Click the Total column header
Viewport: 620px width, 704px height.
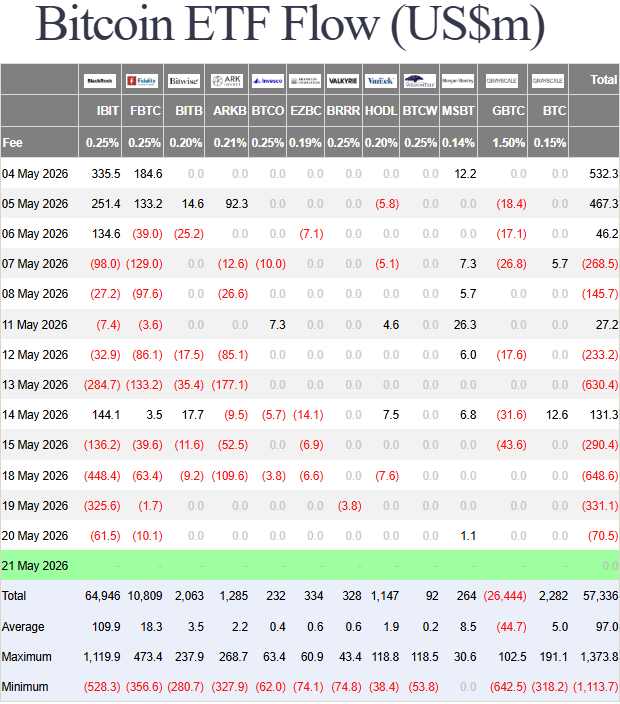[x=604, y=79]
